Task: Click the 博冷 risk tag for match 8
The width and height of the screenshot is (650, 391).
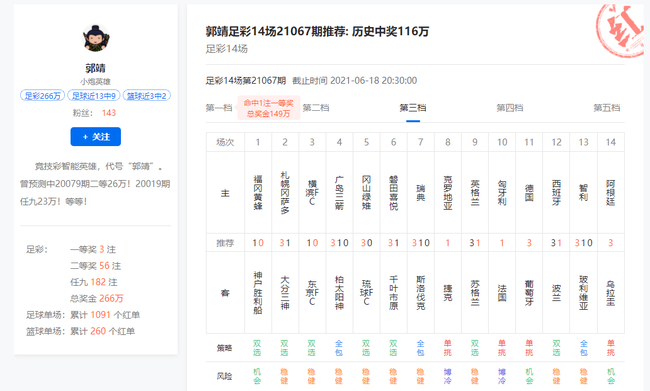Action: 448,376
